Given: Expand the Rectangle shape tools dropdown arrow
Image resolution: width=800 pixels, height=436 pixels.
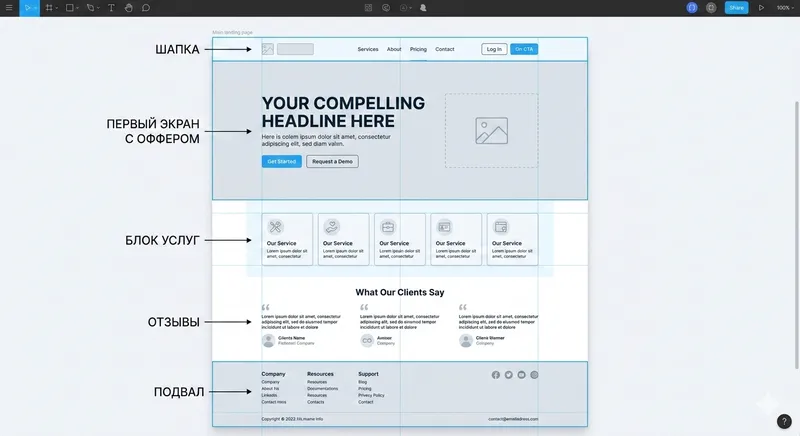Looking at the screenshot, I should pos(77,8).
